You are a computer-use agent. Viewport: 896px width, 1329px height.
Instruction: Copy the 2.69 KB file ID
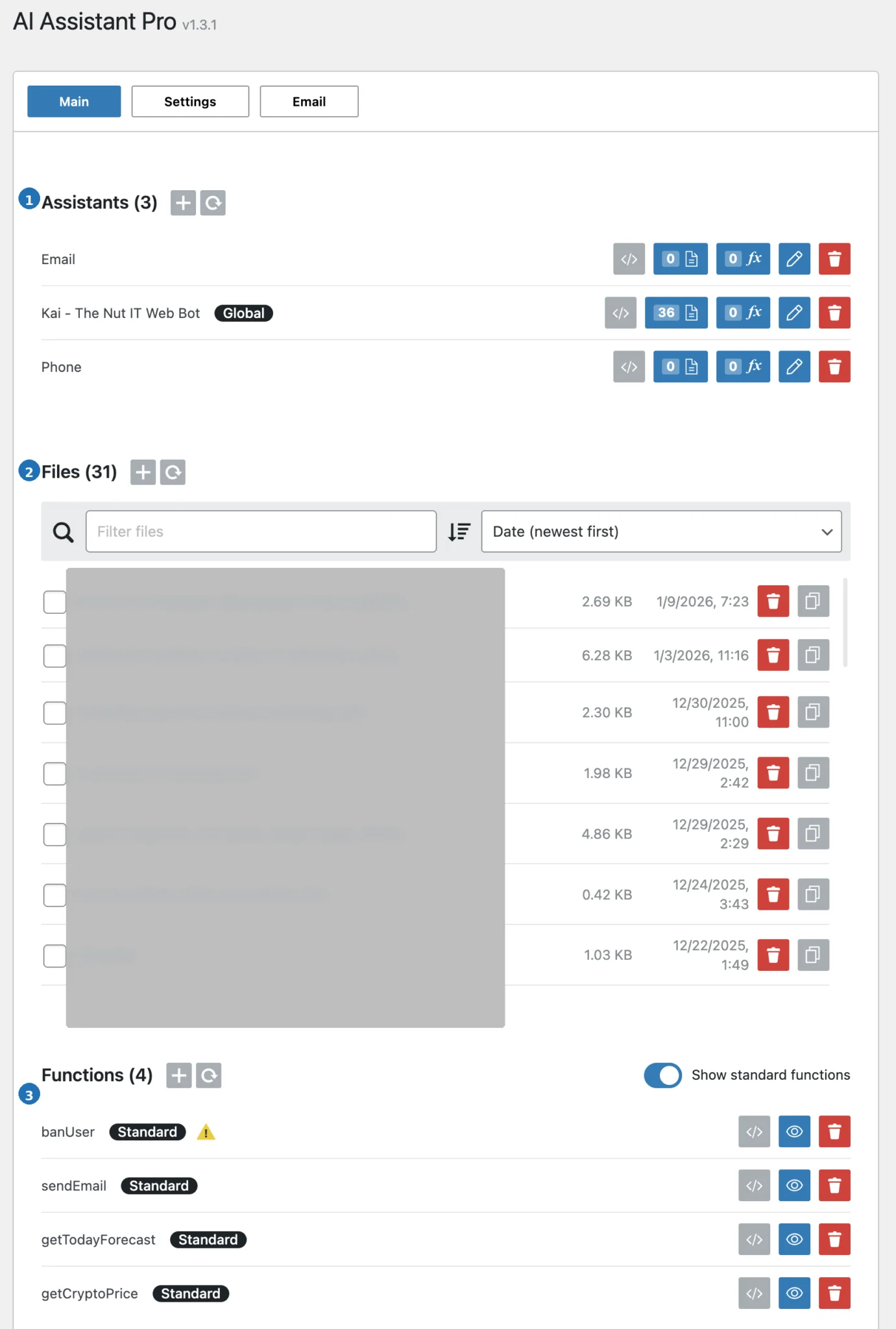812,602
